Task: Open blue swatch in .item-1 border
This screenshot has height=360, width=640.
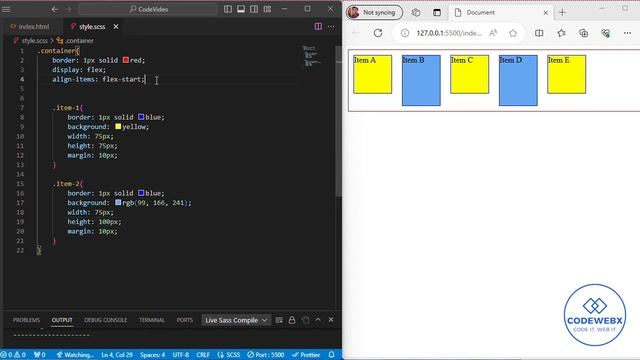Action: point(141,117)
